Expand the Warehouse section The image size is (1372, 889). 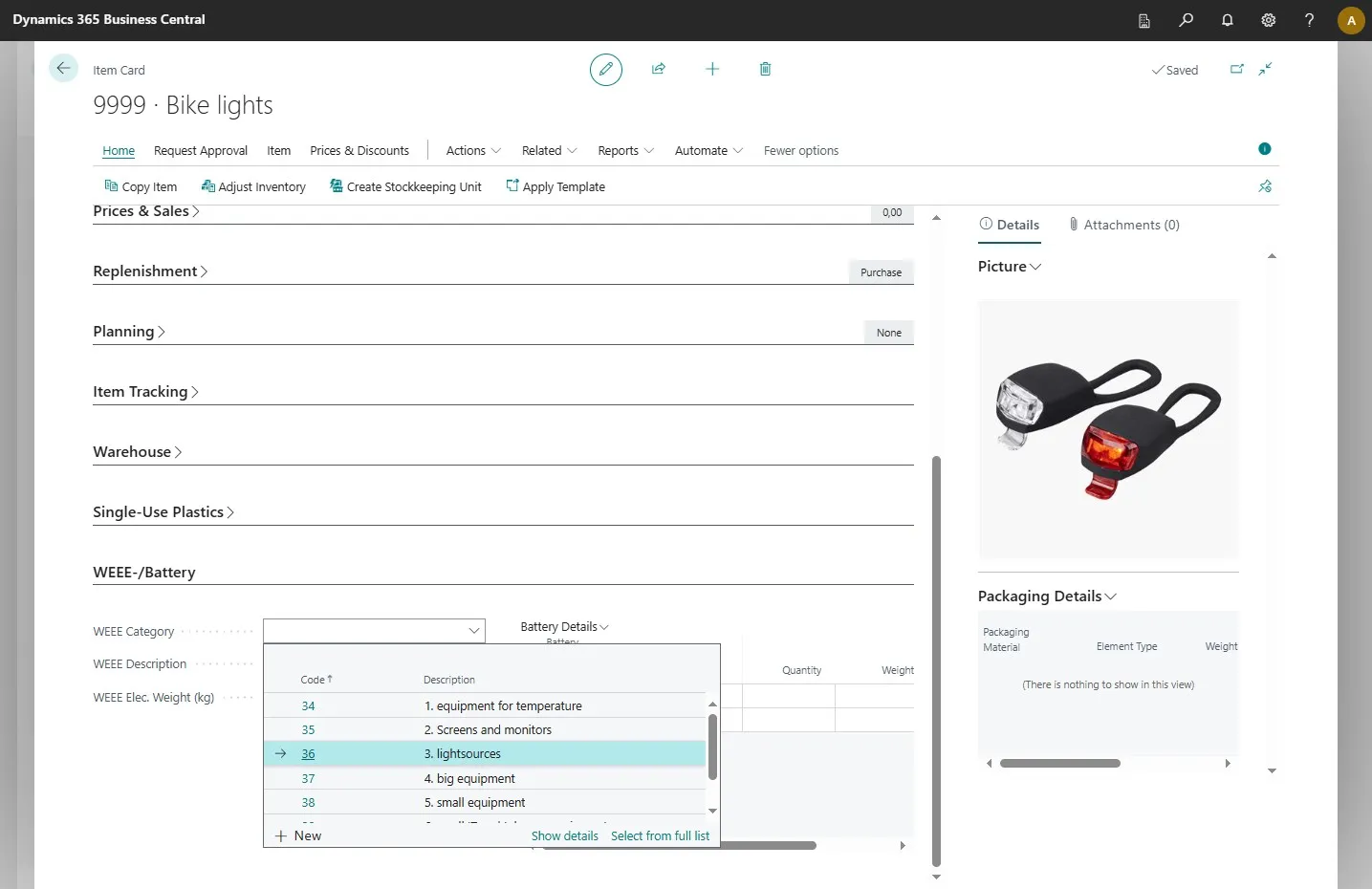tap(138, 452)
